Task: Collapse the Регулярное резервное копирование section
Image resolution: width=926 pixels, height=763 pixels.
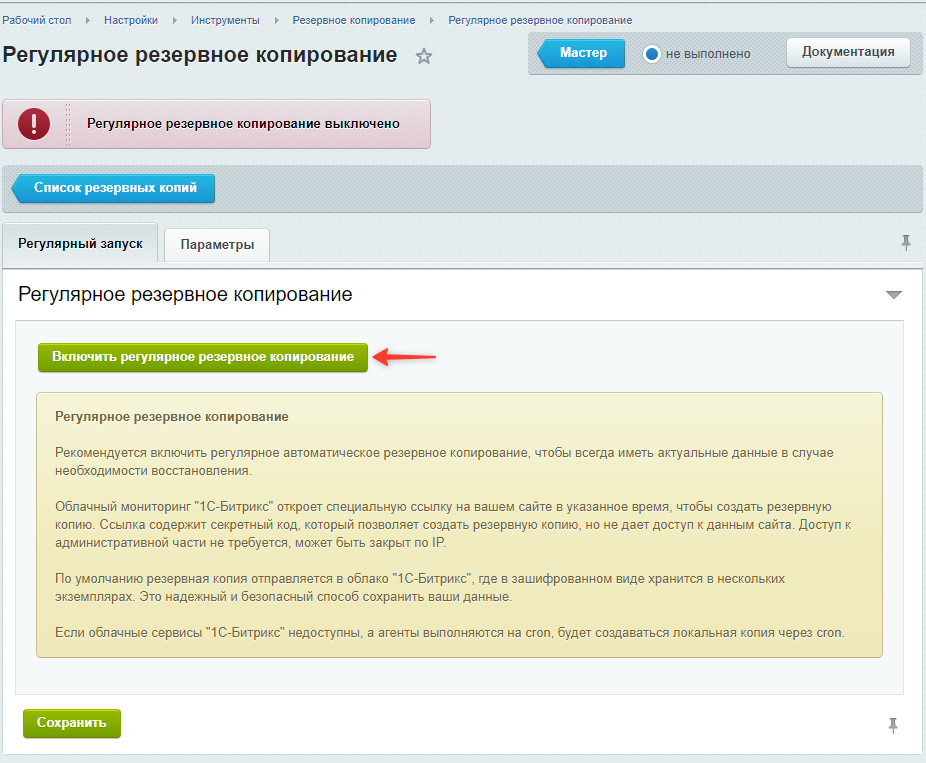Action: pyautogui.click(x=894, y=295)
